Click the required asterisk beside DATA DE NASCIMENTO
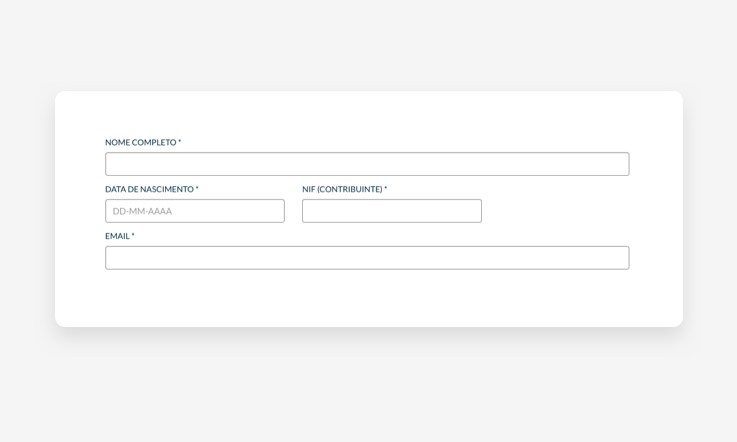The height and width of the screenshot is (442, 737). pos(197,189)
